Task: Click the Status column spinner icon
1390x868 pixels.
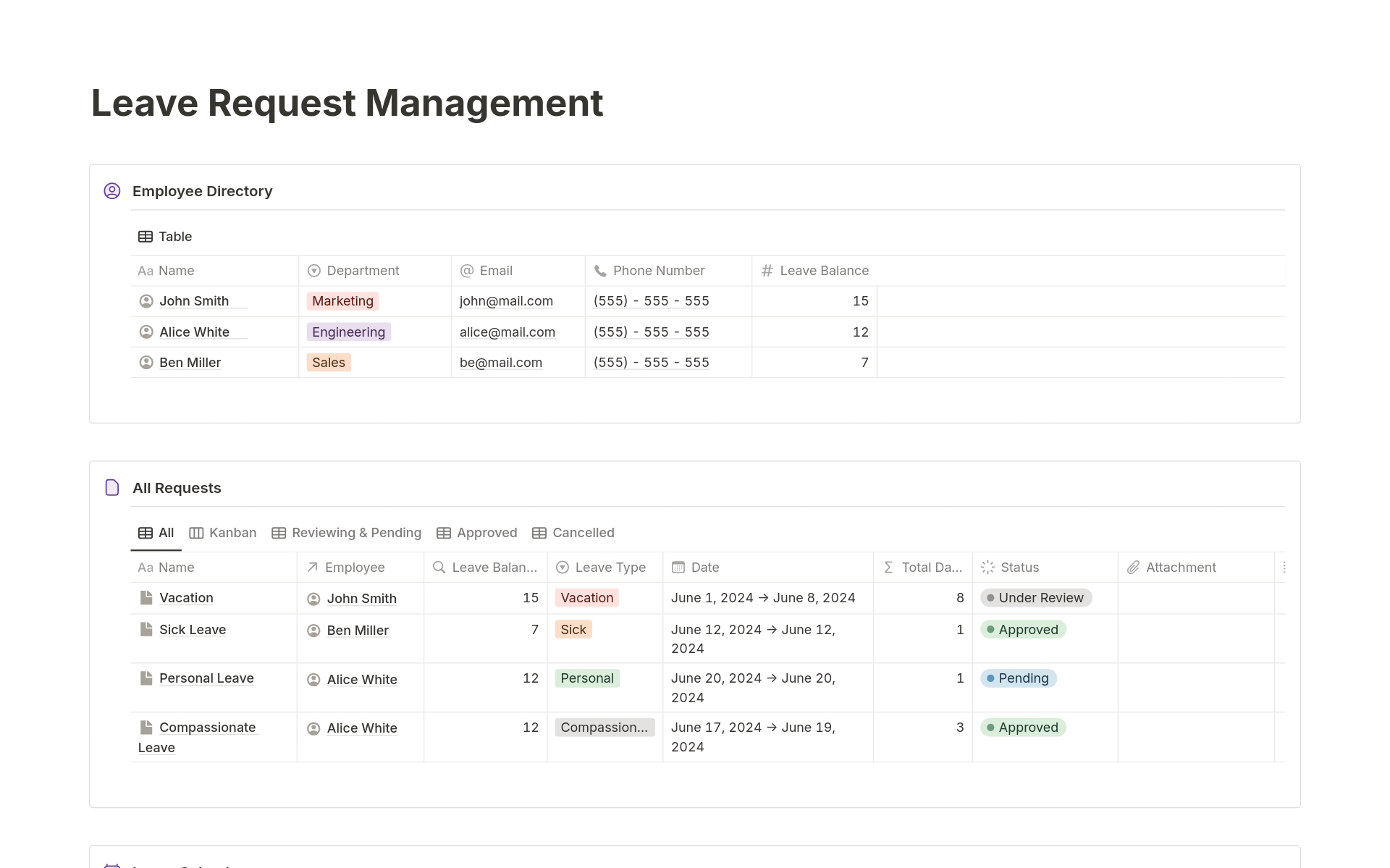Action: pos(987,568)
